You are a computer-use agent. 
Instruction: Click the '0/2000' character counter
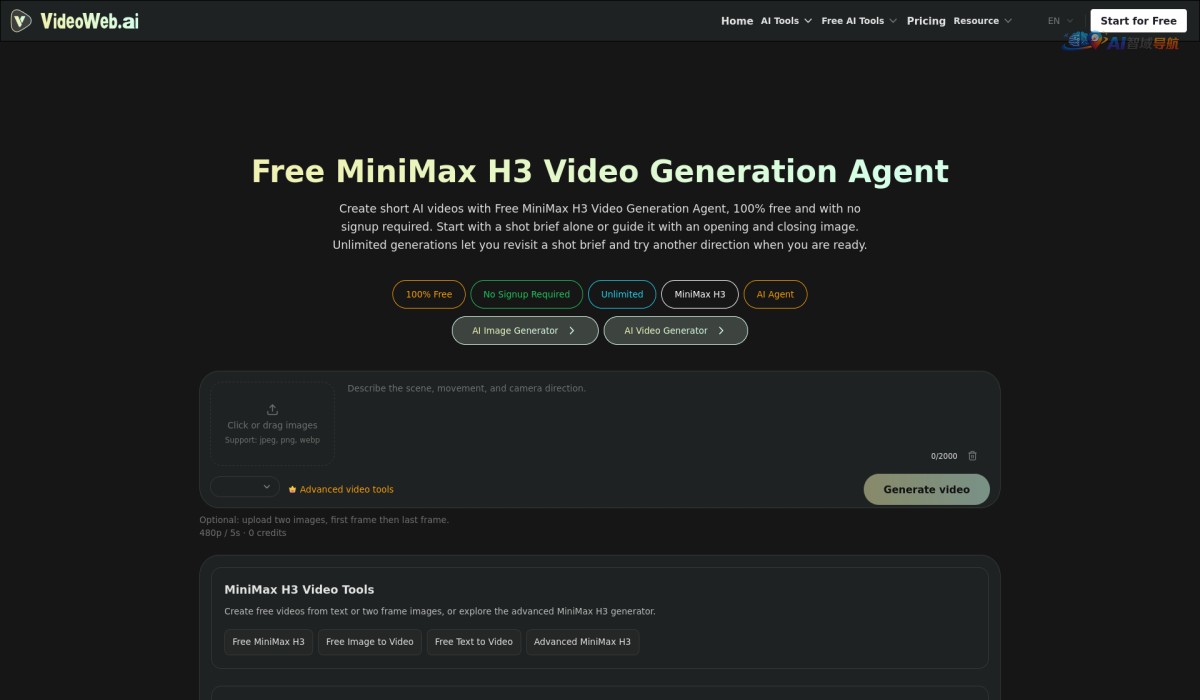click(x=944, y=457)
